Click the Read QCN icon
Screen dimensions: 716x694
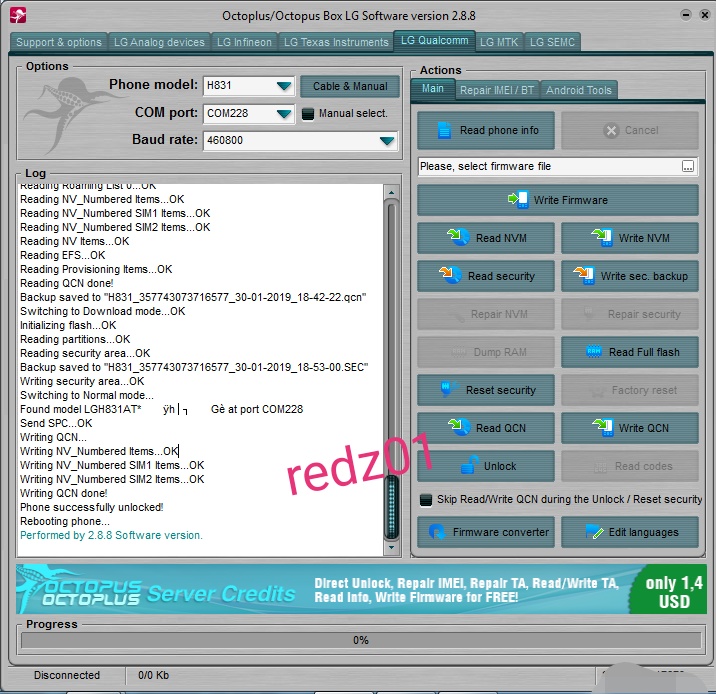(458, 427)
